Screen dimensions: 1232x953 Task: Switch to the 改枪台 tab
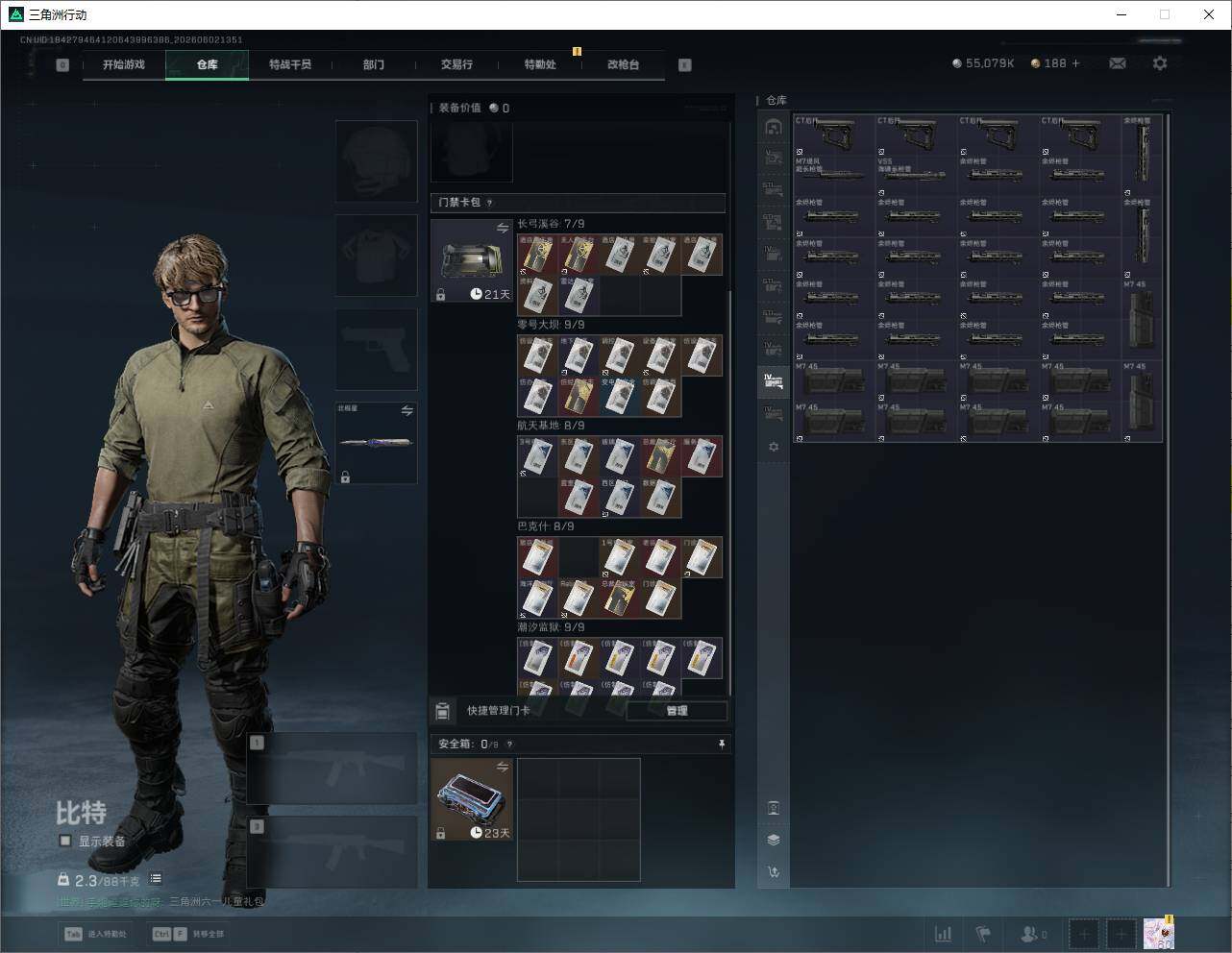(x=623, y=64)
